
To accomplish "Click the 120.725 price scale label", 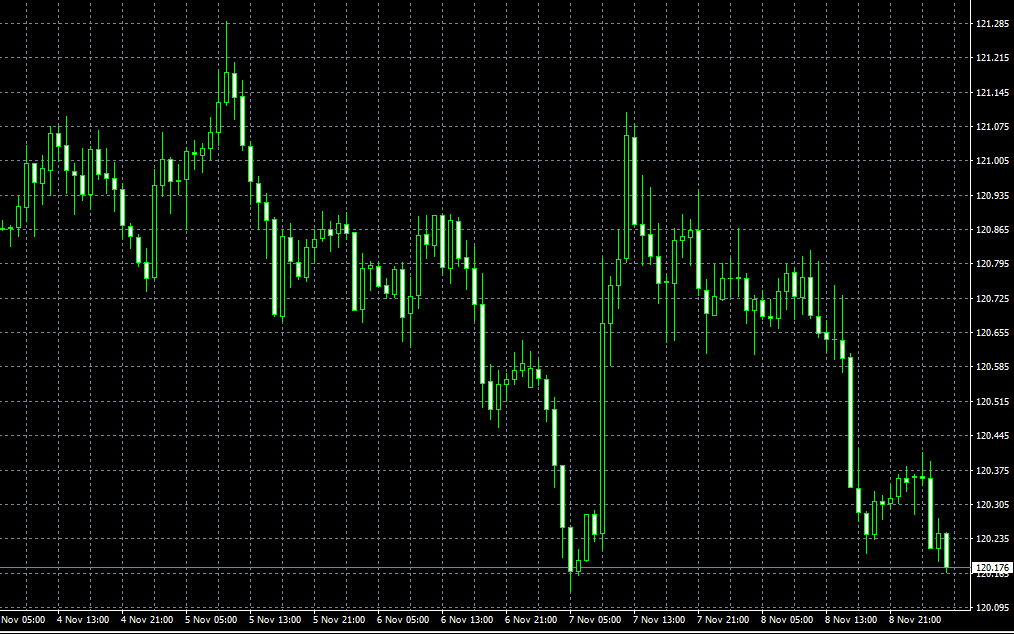I will (993, 299).
